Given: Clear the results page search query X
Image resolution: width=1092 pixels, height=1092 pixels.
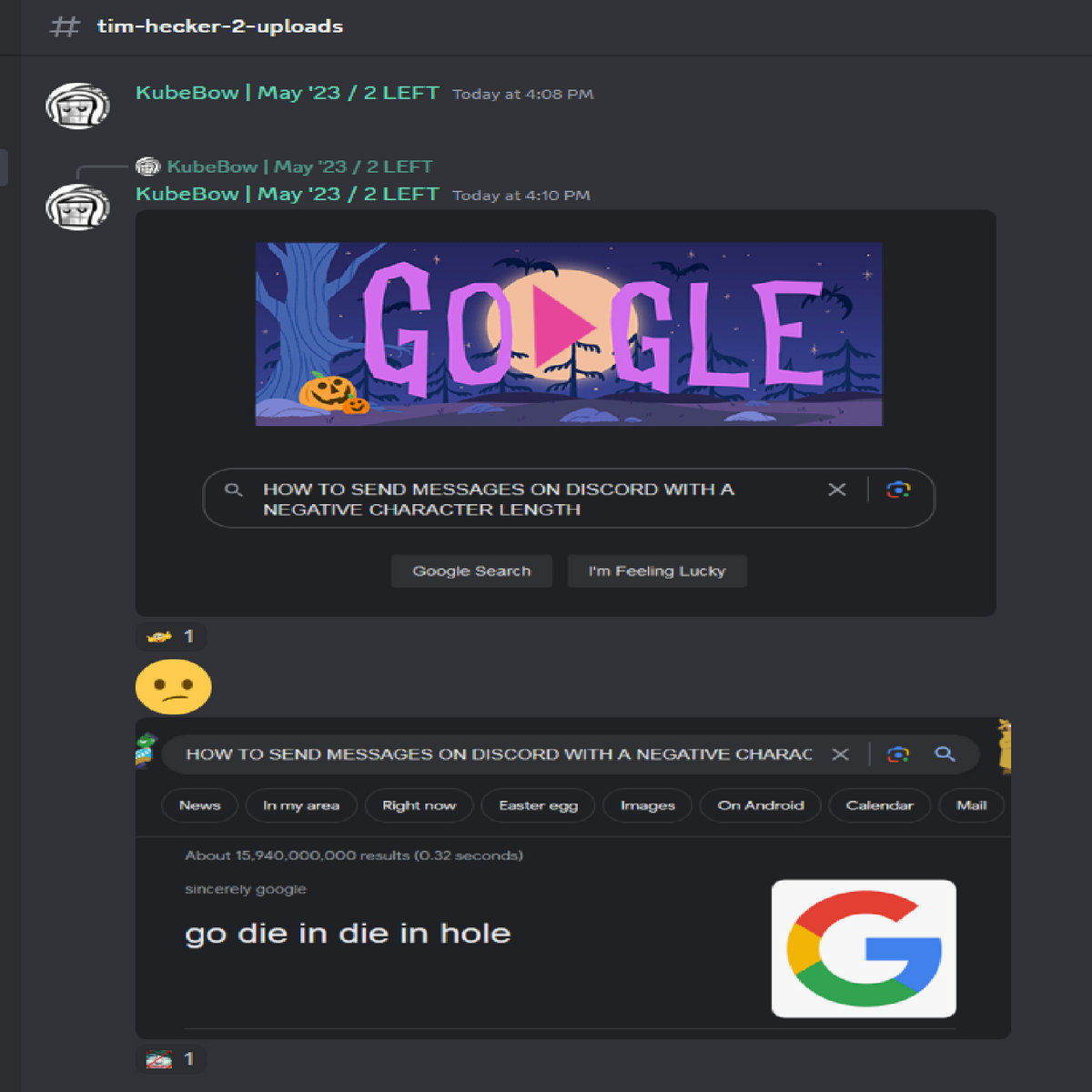Looking at the screenshot, I should pyautogui.click(x=841, y=754).
